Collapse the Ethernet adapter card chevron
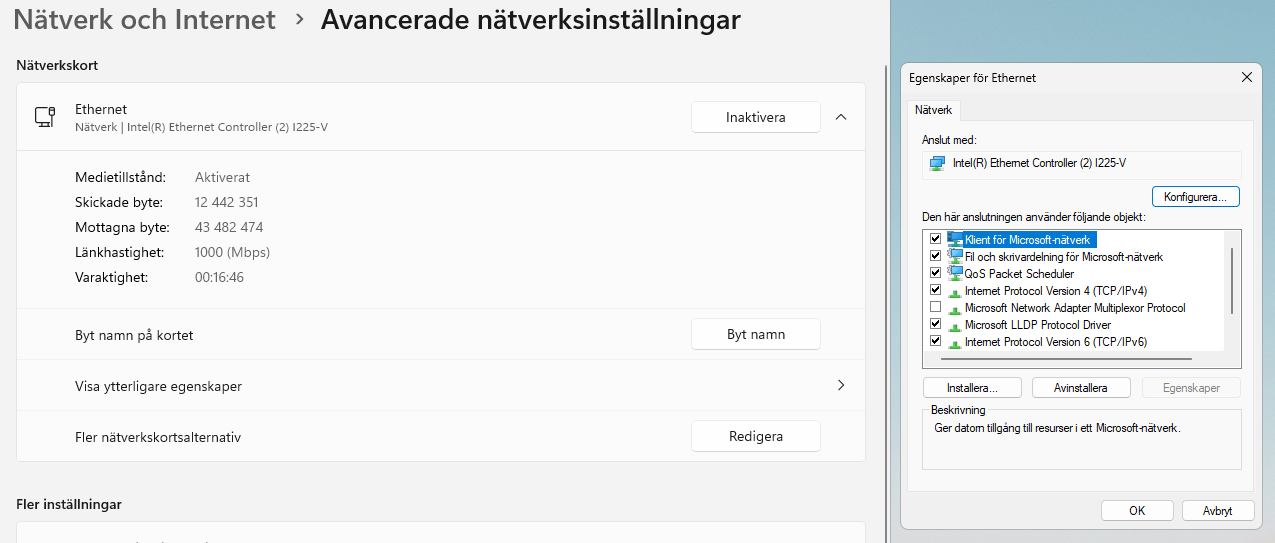Screen dimensions: 1275x543 tap(841, 117)
